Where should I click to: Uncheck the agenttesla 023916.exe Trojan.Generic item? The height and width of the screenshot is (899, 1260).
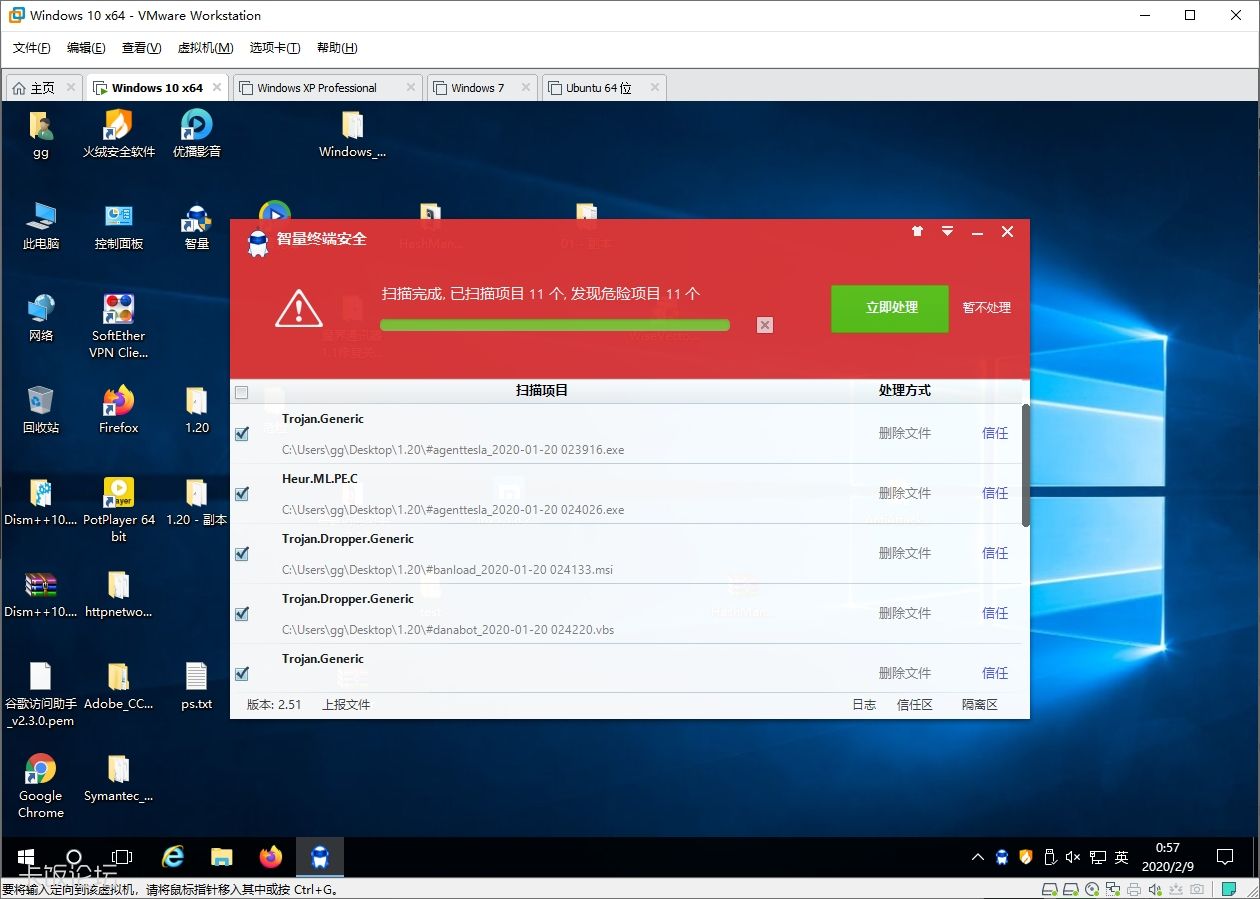click(241, 434)
